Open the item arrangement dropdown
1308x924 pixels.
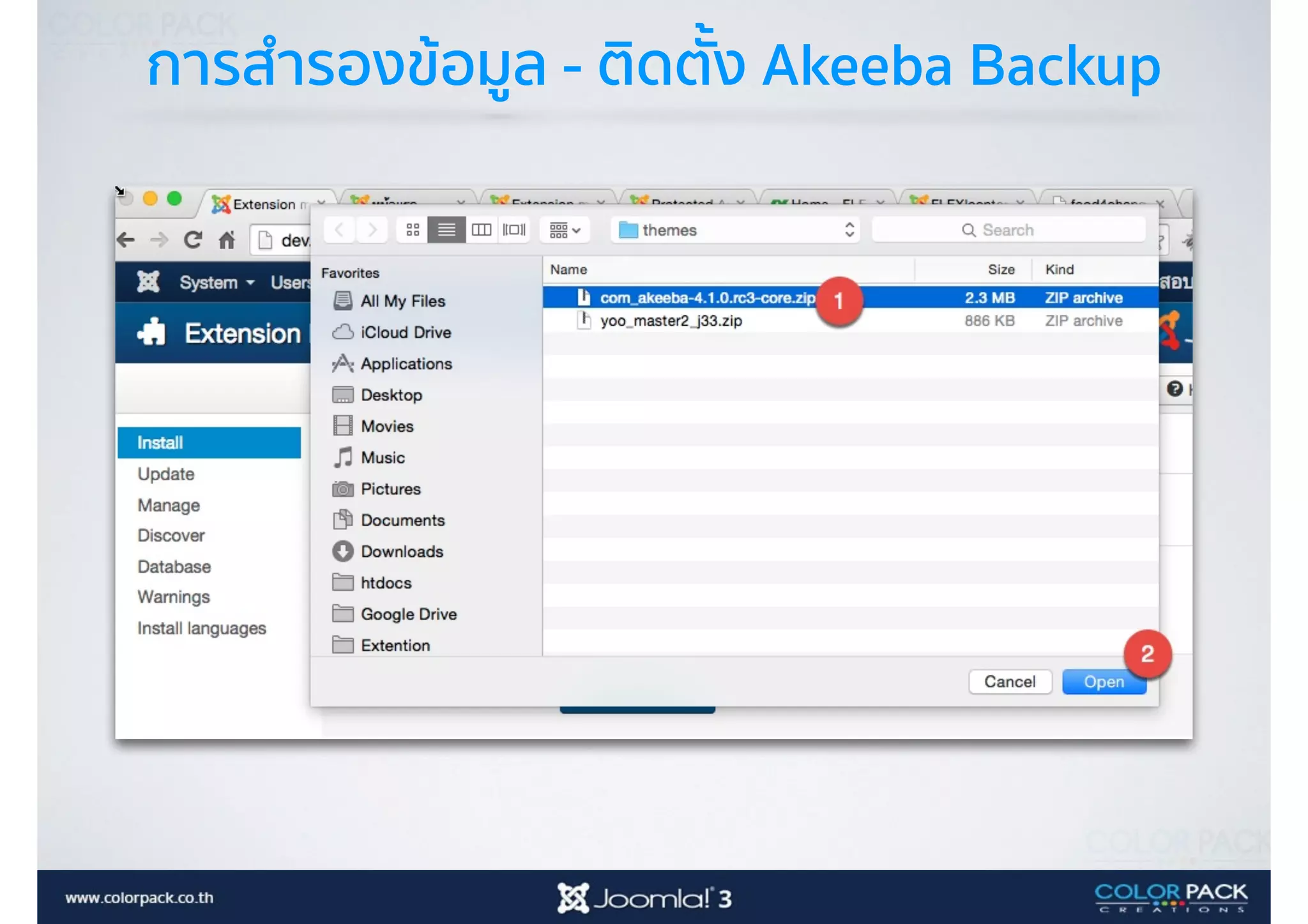click(565, 230)
